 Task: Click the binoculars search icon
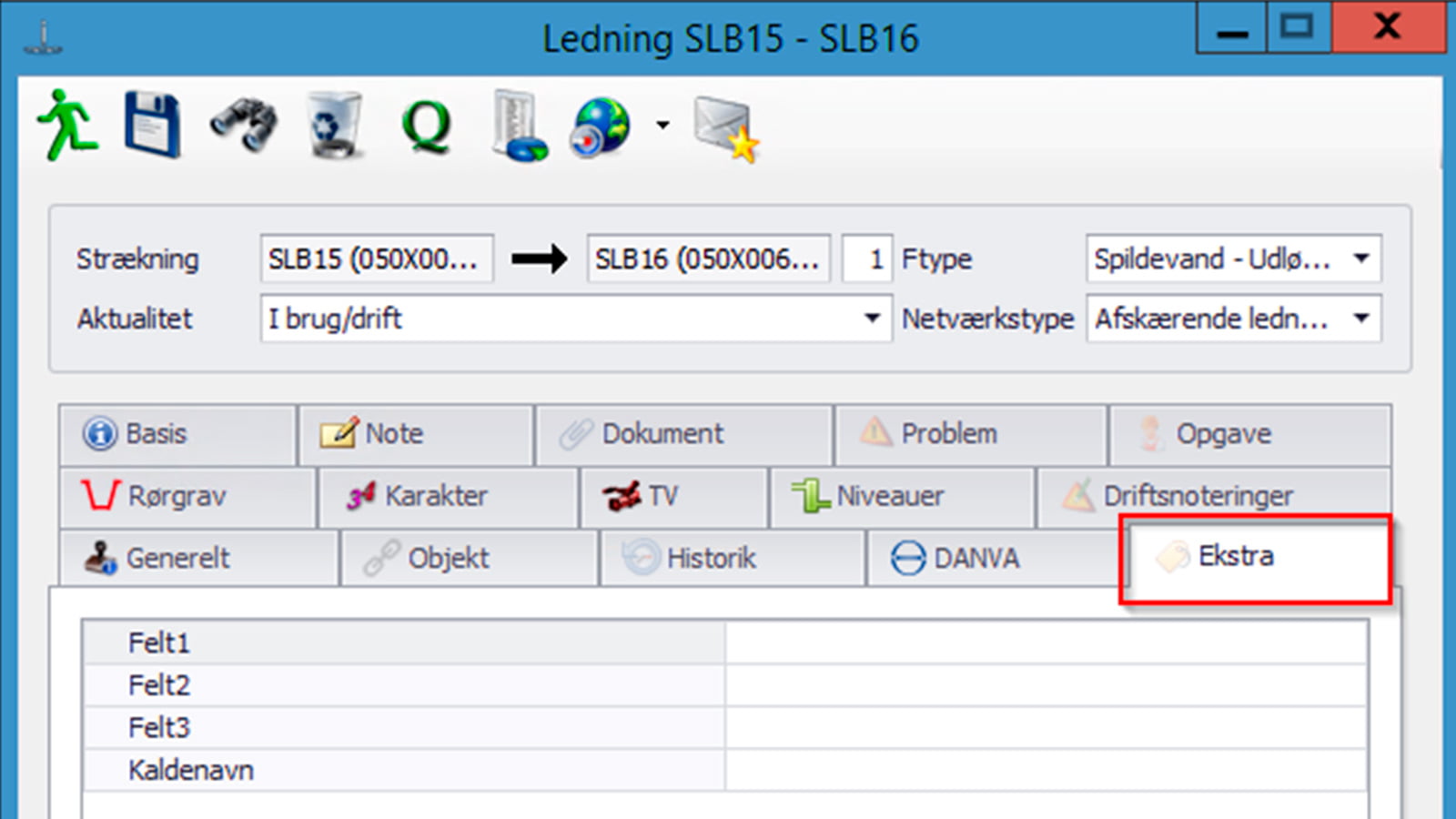pyautogui.click(x=244, y=126)
